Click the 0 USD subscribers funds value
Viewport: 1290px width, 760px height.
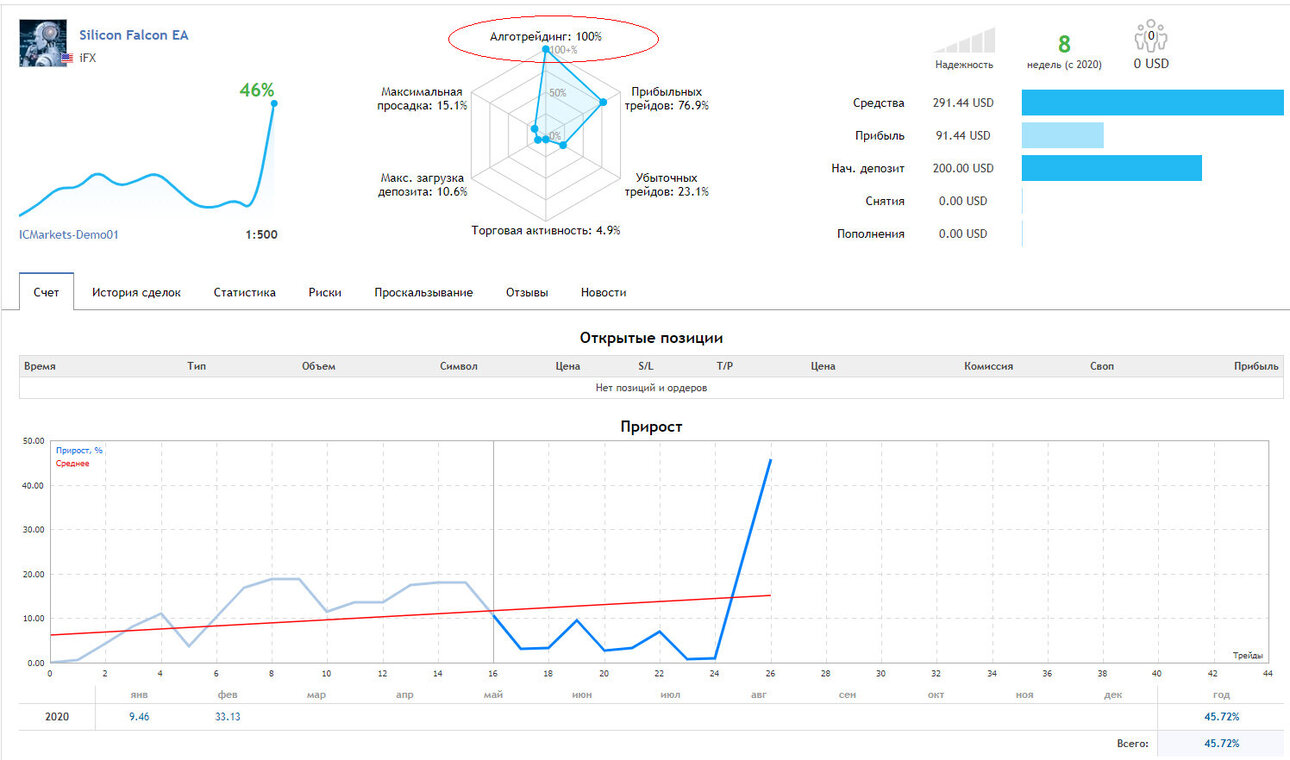click(x=1151, y=64)
